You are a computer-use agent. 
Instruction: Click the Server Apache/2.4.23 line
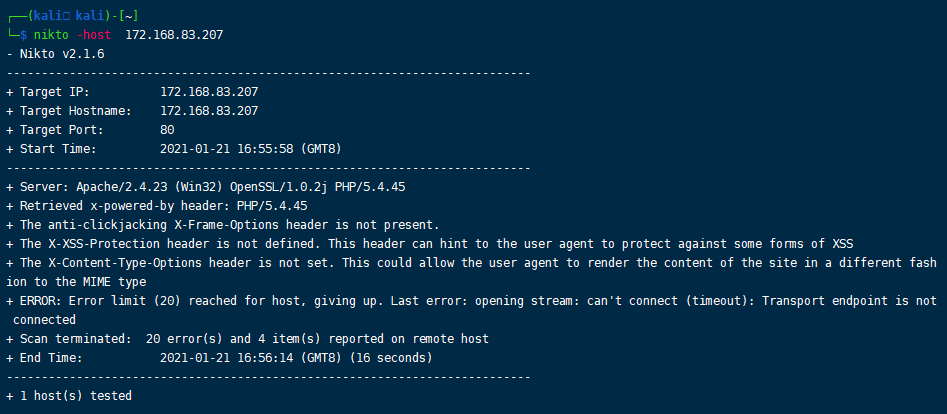(x=206, y=187)
